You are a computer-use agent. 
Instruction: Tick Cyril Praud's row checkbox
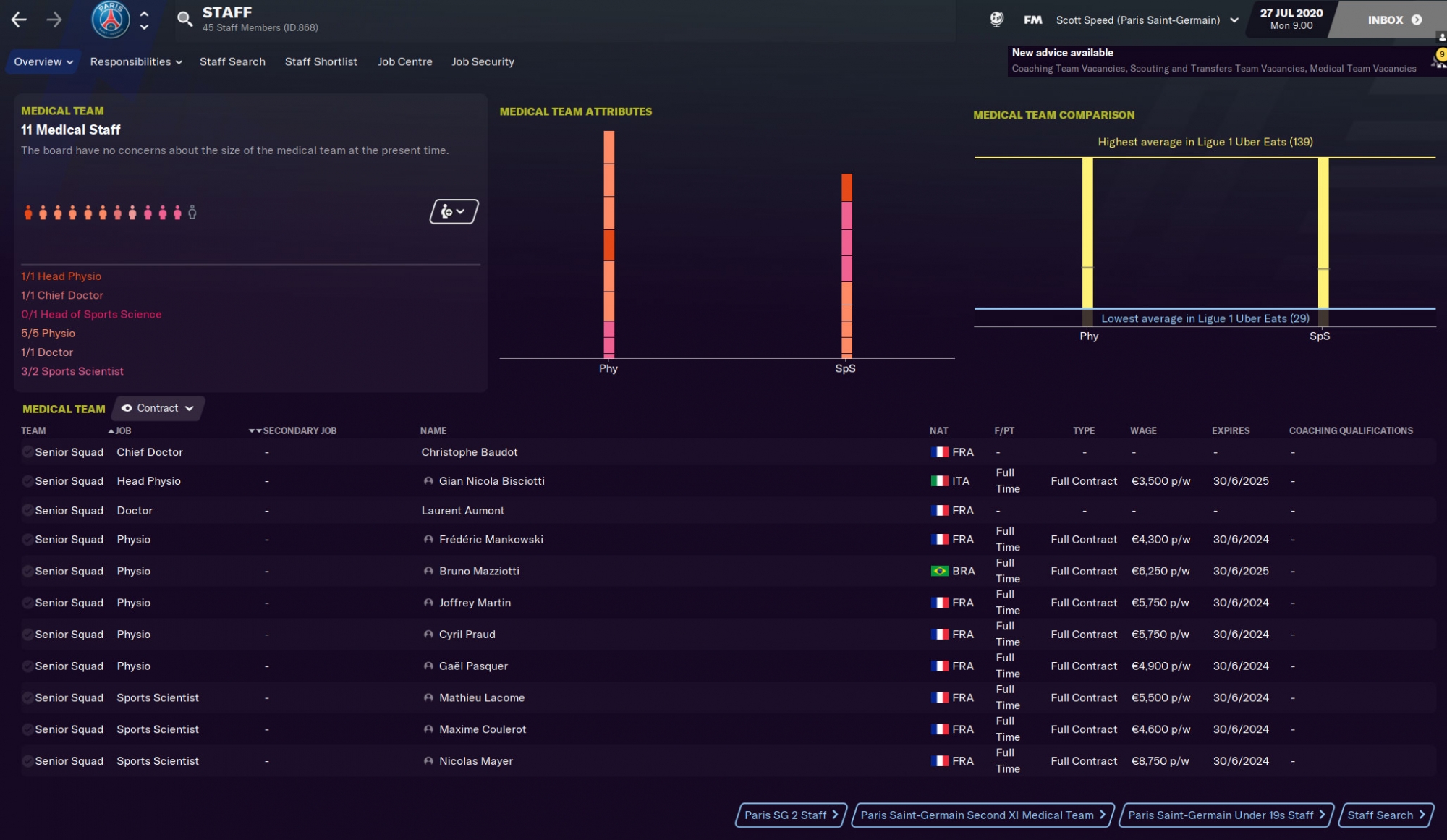tap(27, 635)
